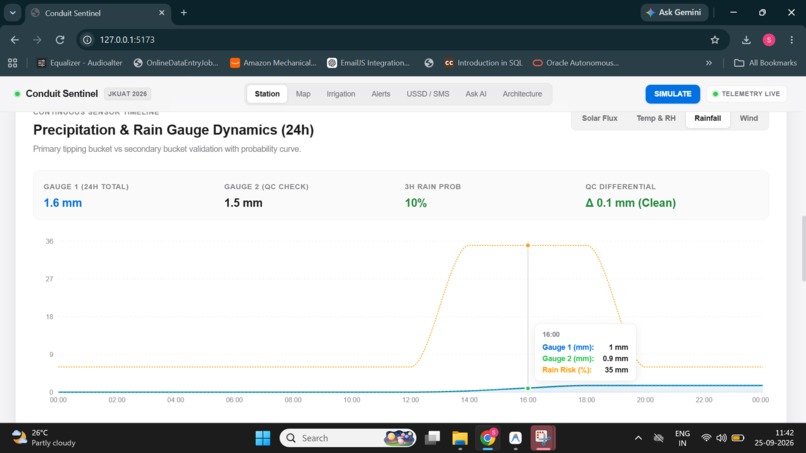806x453 pixels.
Task: Reload the current page
Action: click(60, 40)
